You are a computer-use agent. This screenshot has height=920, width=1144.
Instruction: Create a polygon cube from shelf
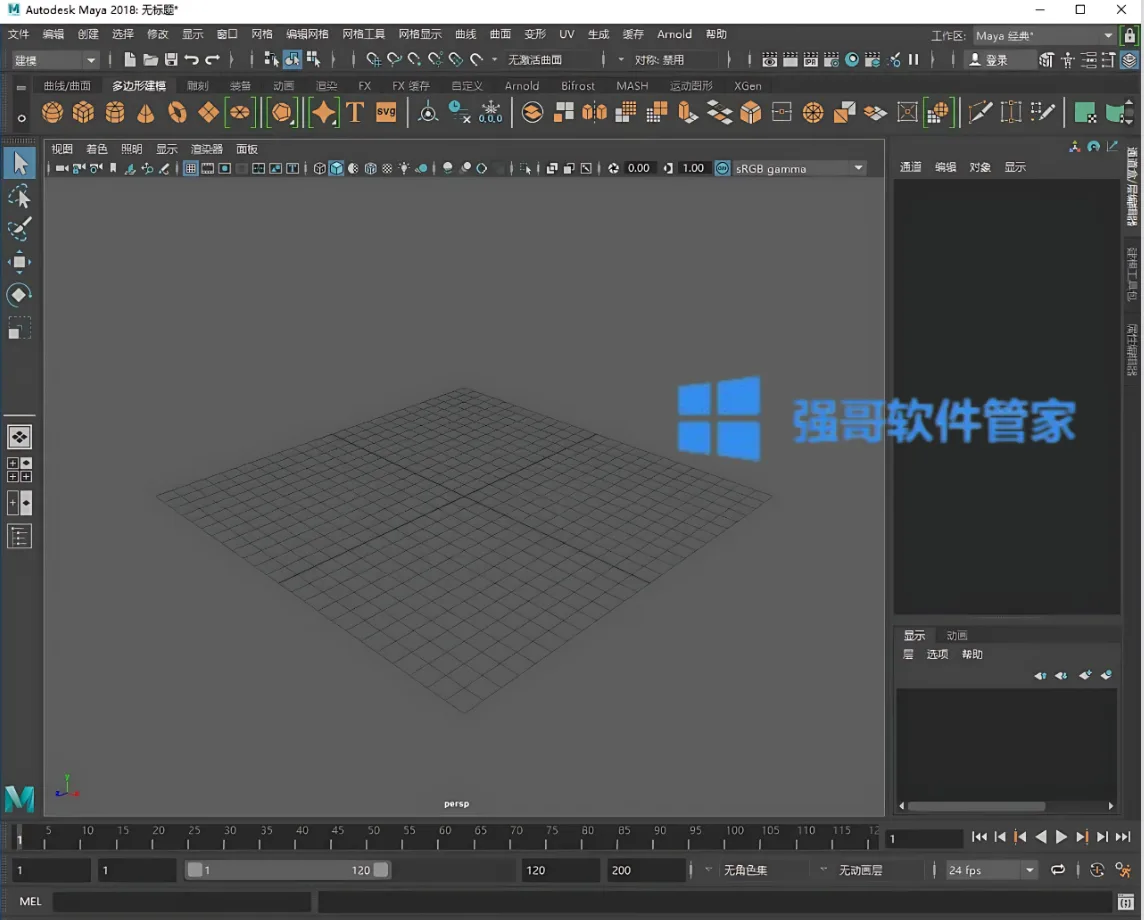(x=83, y=112)
